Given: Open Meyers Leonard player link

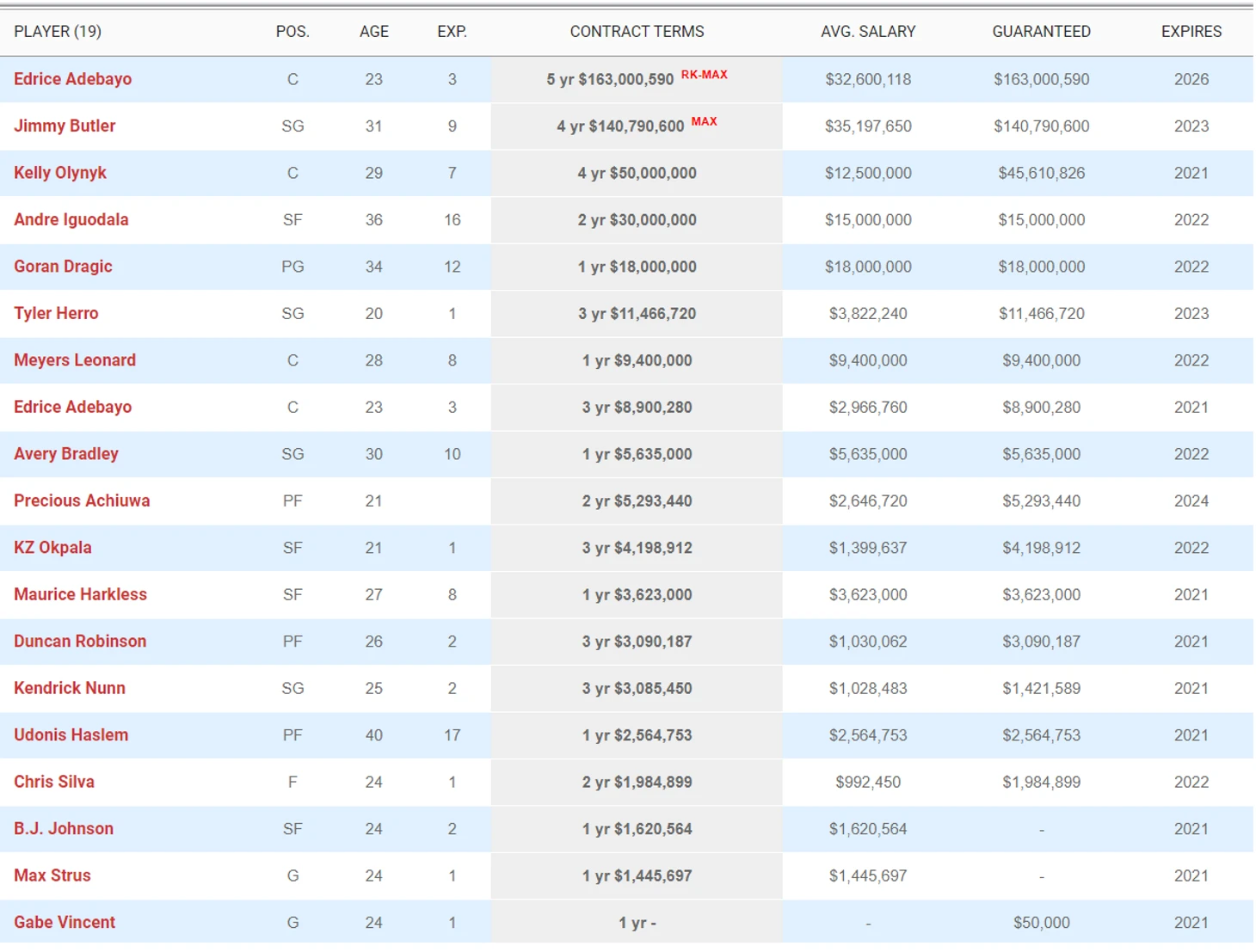Looking at the screenshot, I should coord(75,360).
